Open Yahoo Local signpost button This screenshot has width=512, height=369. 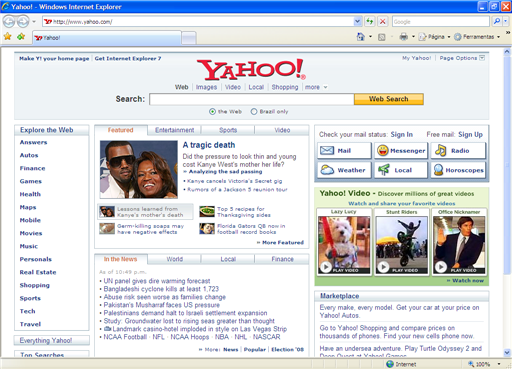click(x=401, y=170)
